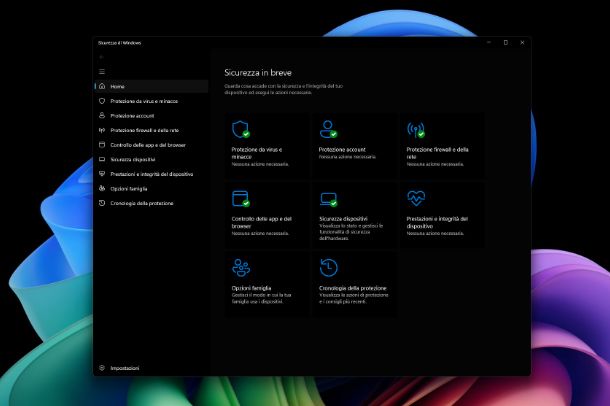
Task: Open the Controllo delle app e del browser card title
Action: [262, 222]
